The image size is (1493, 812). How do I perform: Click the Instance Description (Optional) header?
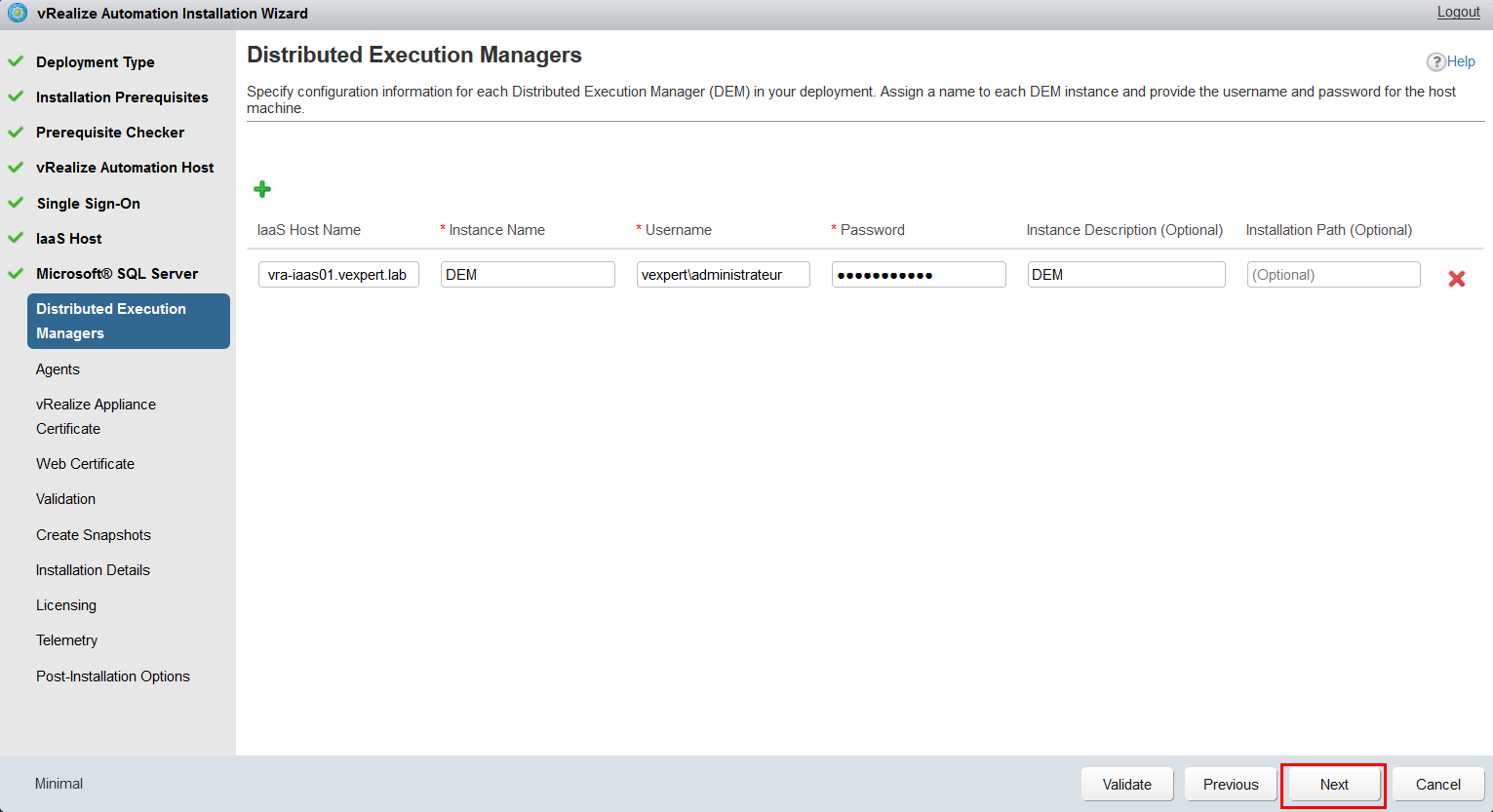[x=1124, y=230]
